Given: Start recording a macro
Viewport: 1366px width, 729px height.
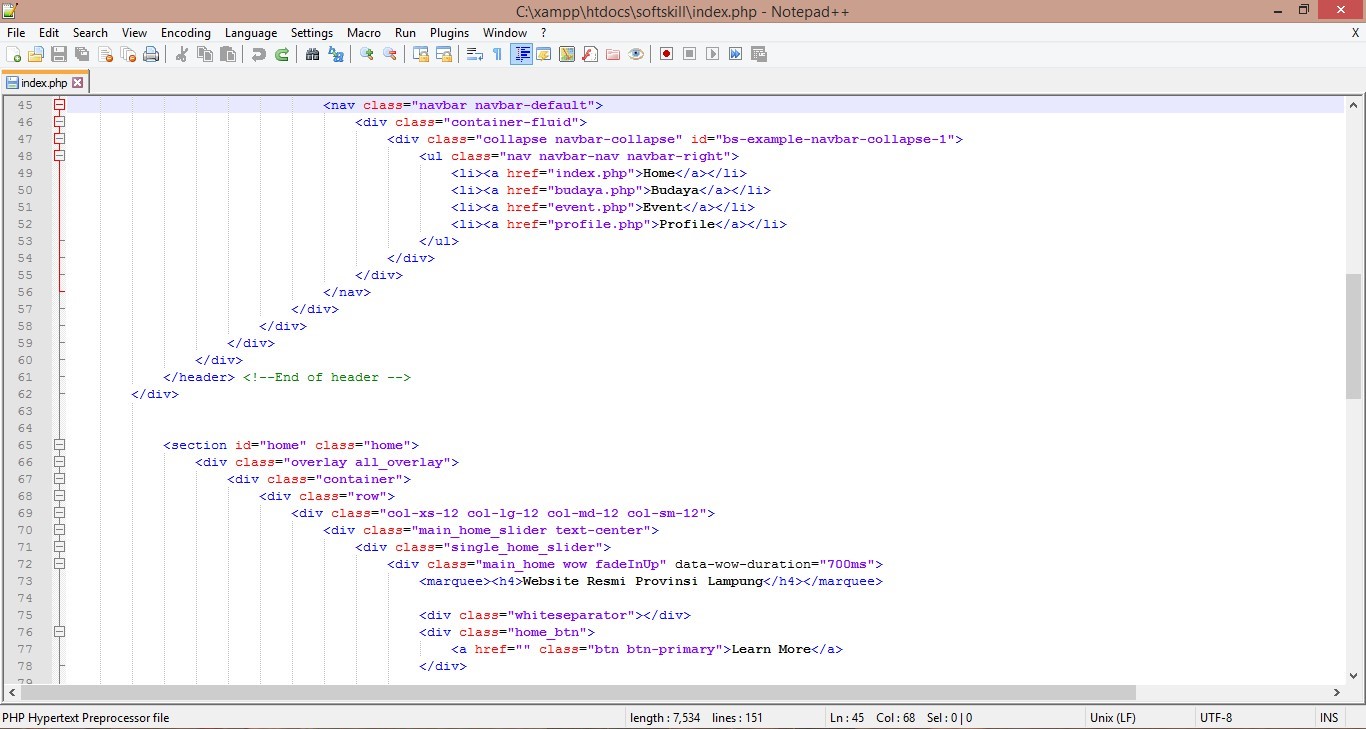Looking at the screenshot, I should tap(665, 54).
